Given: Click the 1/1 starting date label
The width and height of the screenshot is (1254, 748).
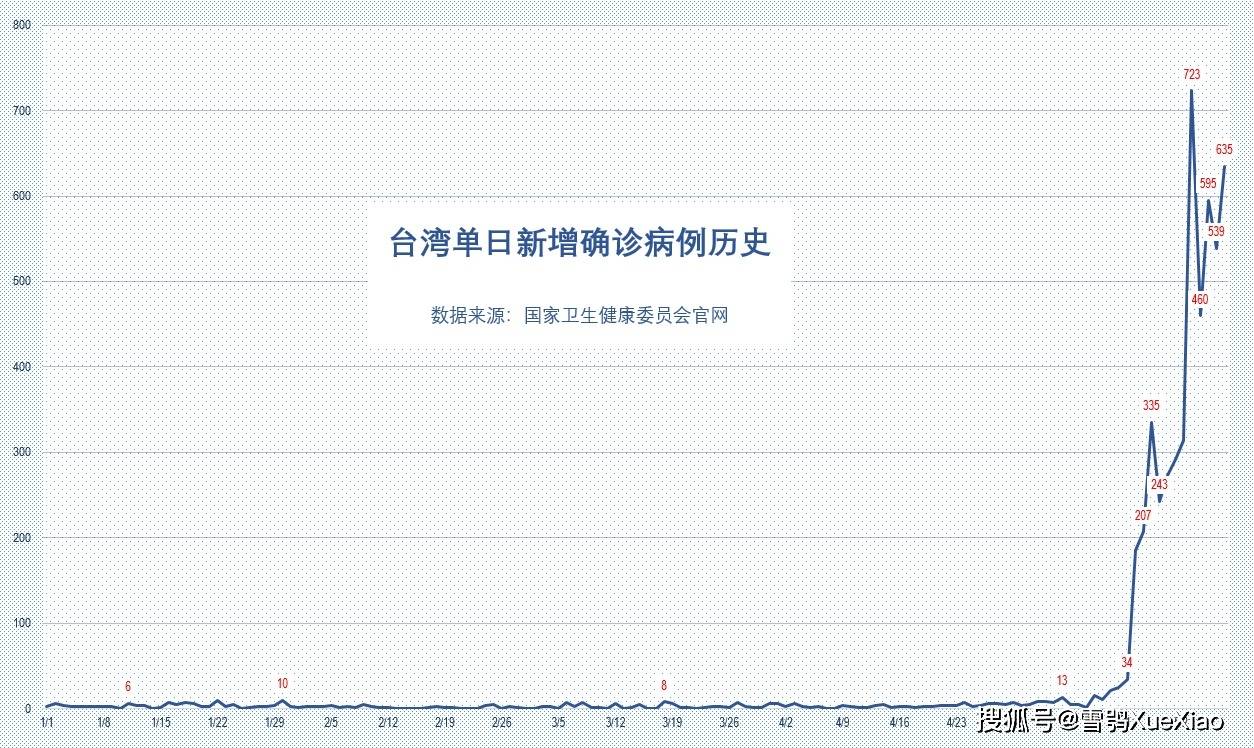Looking at the screenshot, I should (47, 722).
